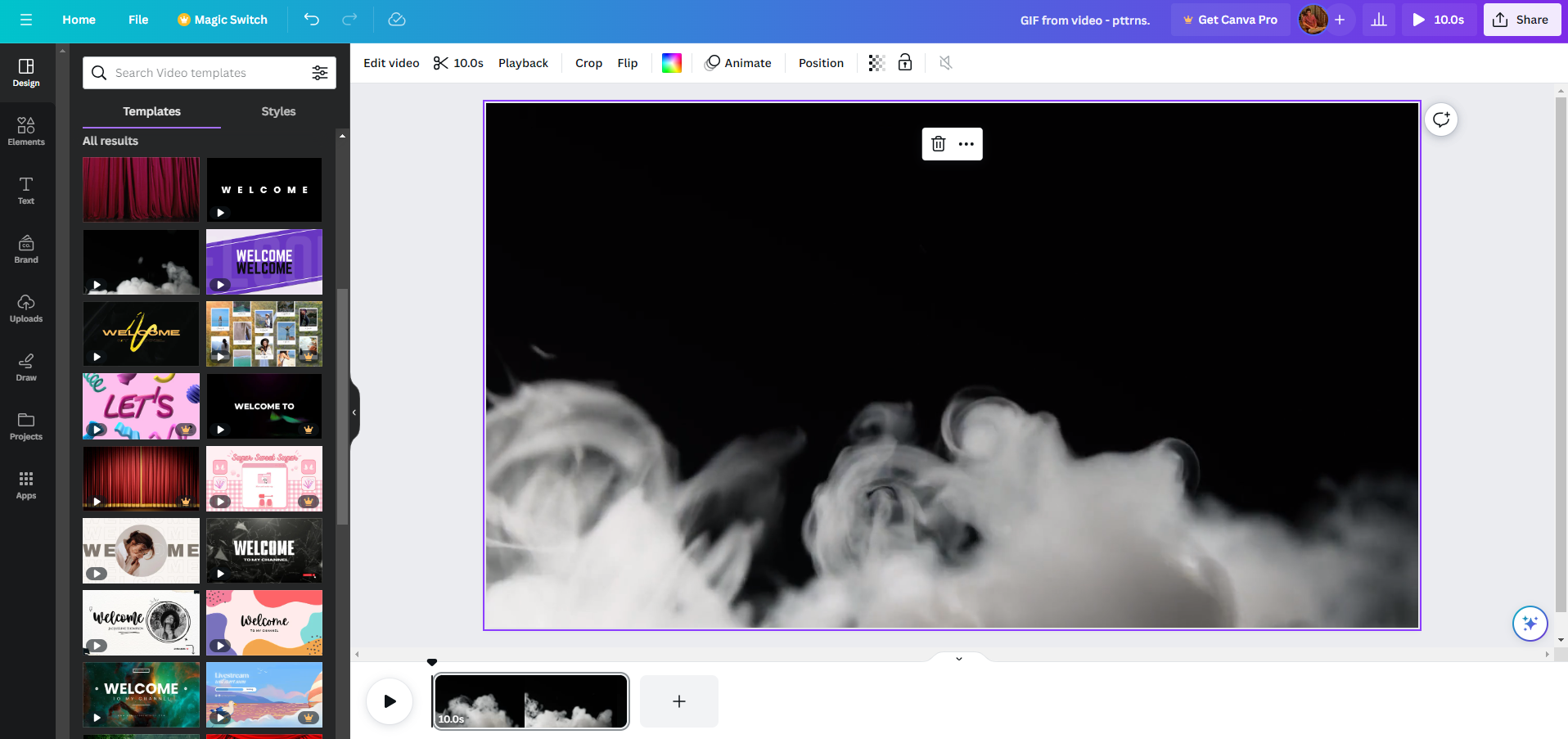Click the Get Canva Pro button

1230,20
